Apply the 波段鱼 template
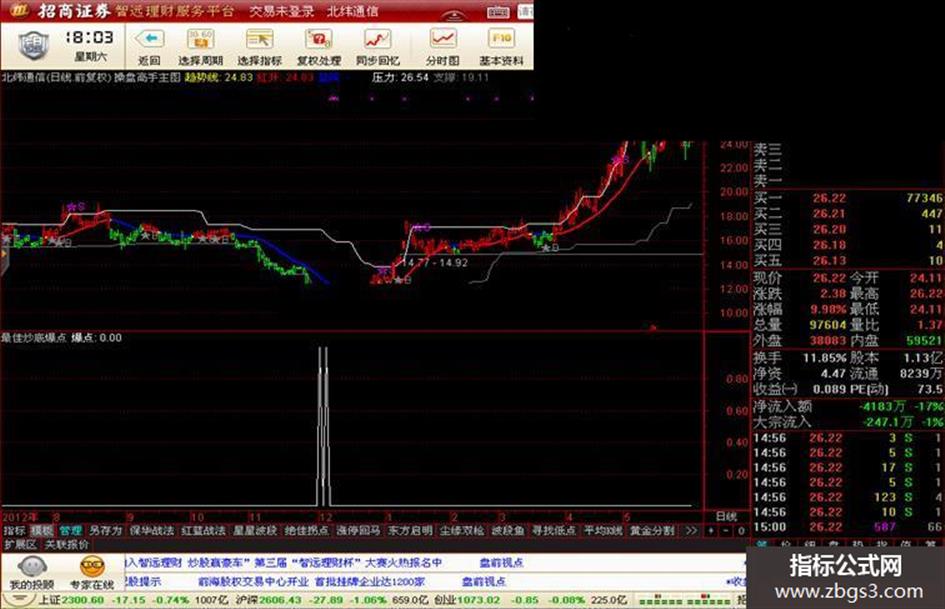The image size is (945, 609). coord(507,531)
